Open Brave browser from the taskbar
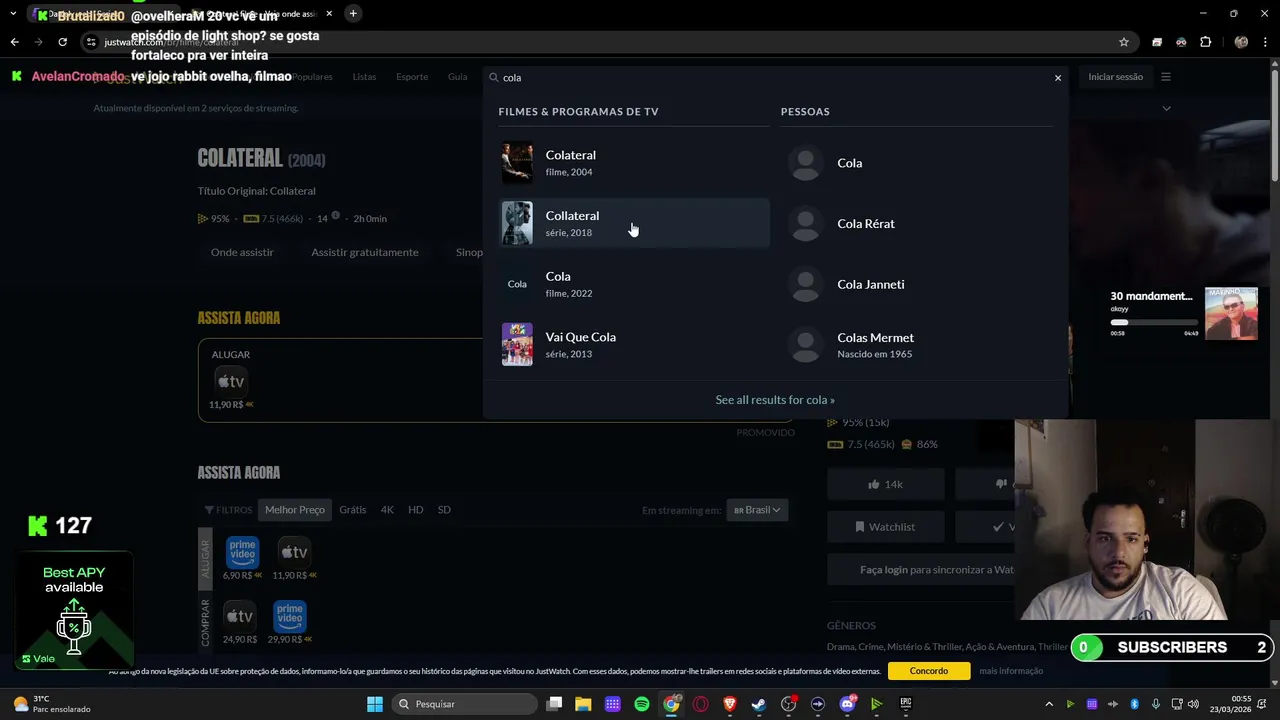The image size is (1280, 720). [730, 704]
